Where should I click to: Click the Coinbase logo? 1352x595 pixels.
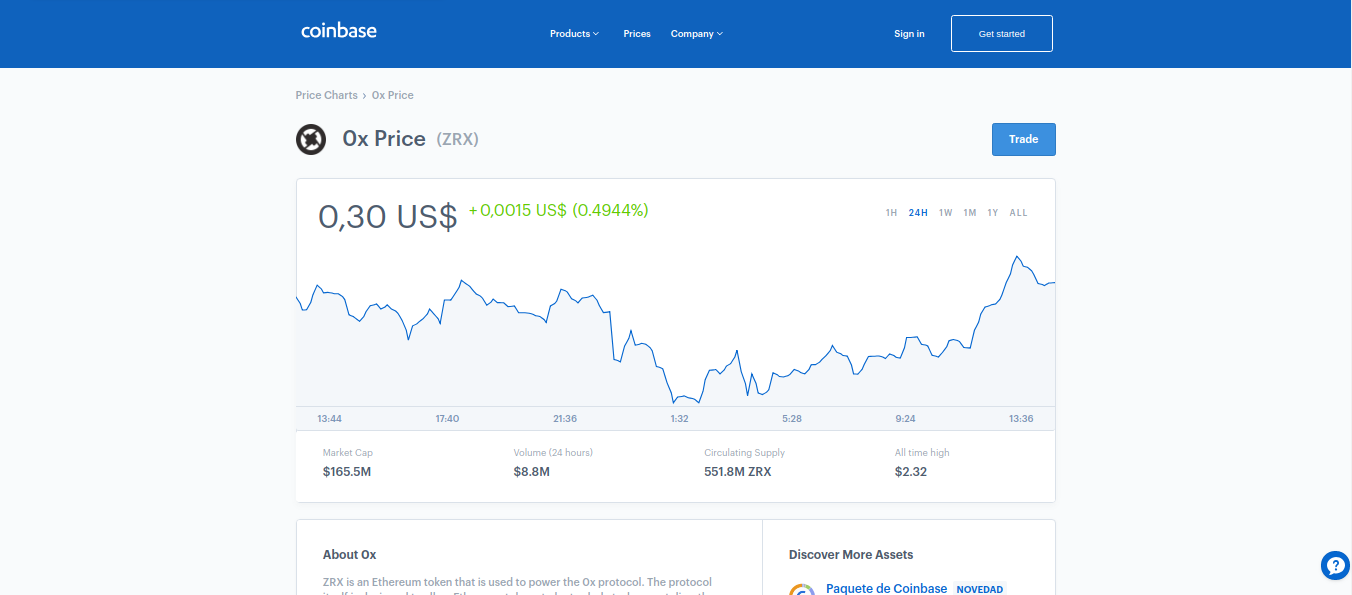339,31
